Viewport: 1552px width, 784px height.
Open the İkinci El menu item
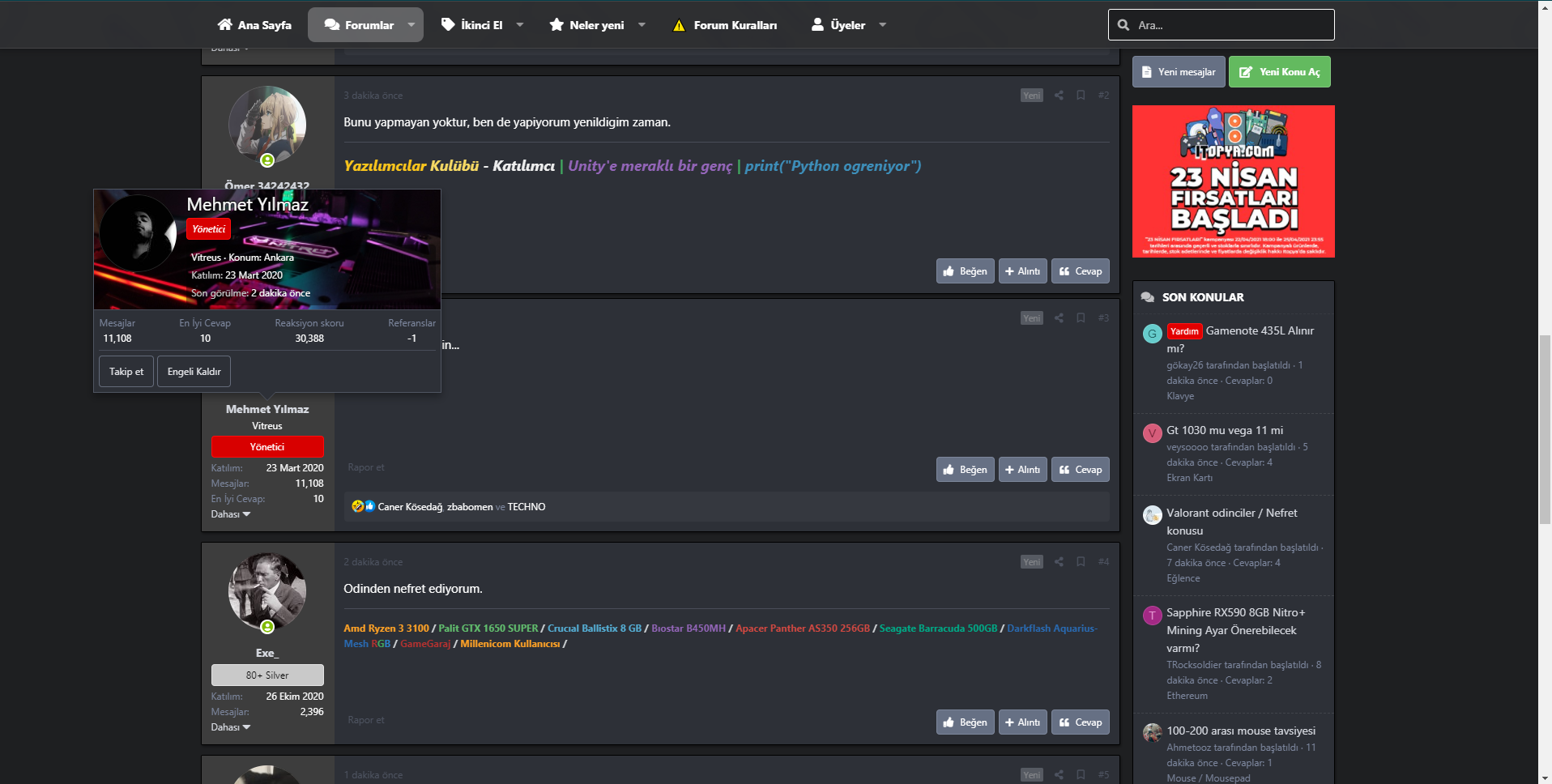pyautogui.click(x=471, y=25)
